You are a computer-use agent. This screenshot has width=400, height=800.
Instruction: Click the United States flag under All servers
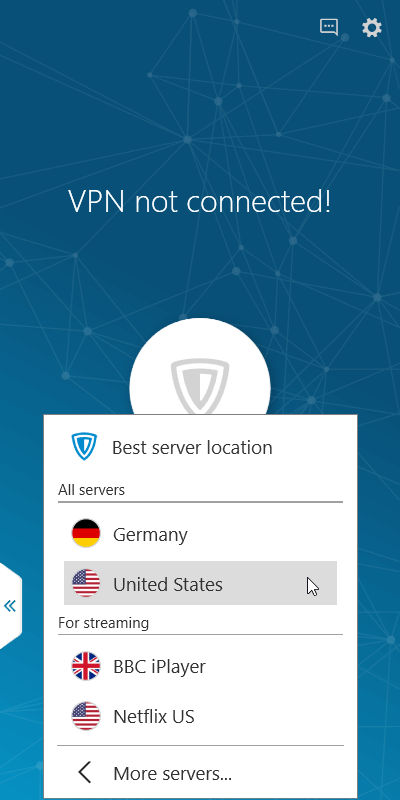(86, 584)
